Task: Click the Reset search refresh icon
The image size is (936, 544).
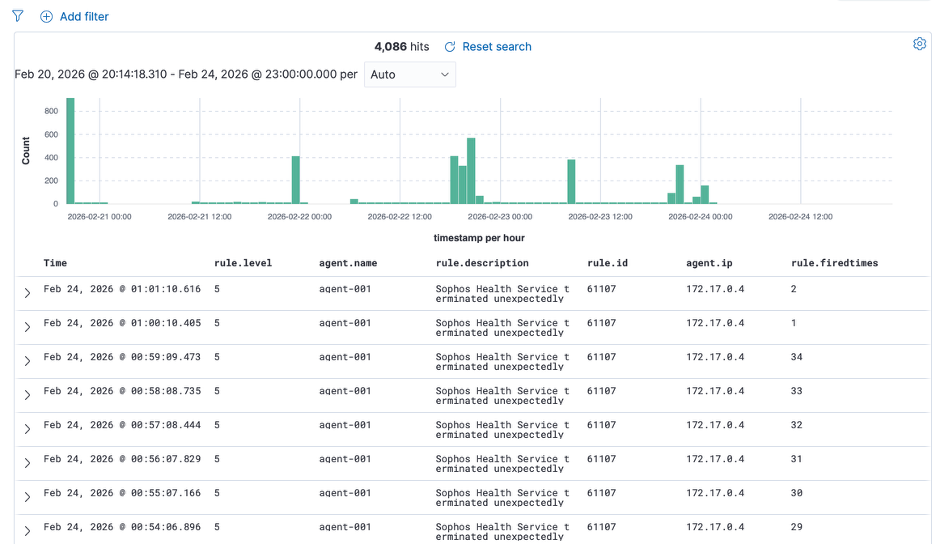Action: (x=450, y=47)
